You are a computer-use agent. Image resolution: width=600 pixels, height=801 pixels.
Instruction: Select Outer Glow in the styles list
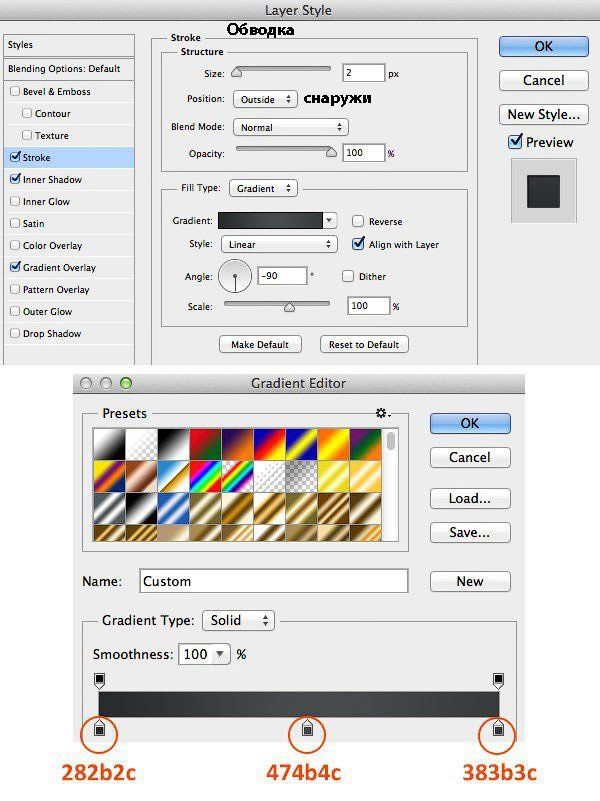(47, 311)
